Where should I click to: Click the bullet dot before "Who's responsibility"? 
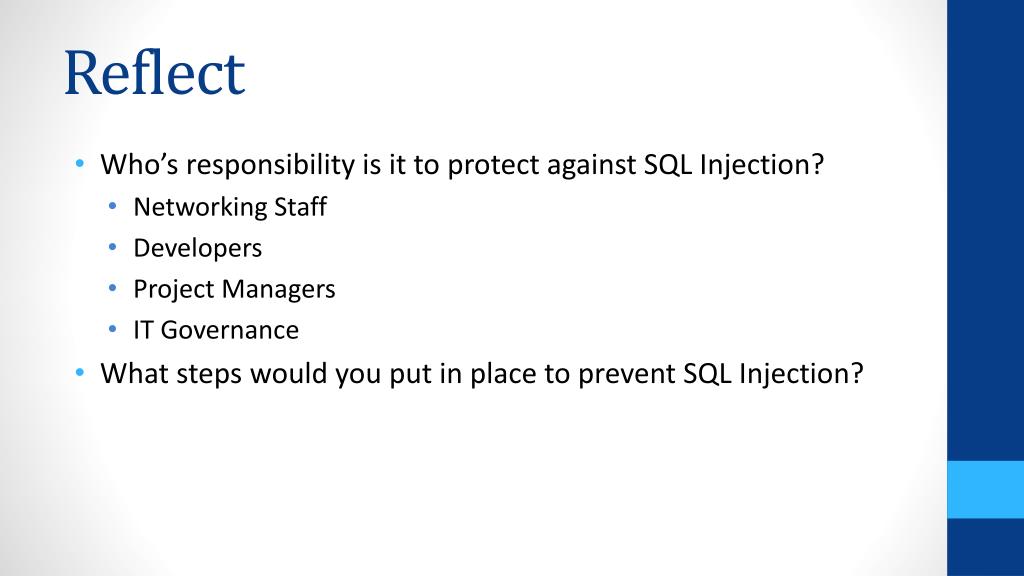point(80,163)
